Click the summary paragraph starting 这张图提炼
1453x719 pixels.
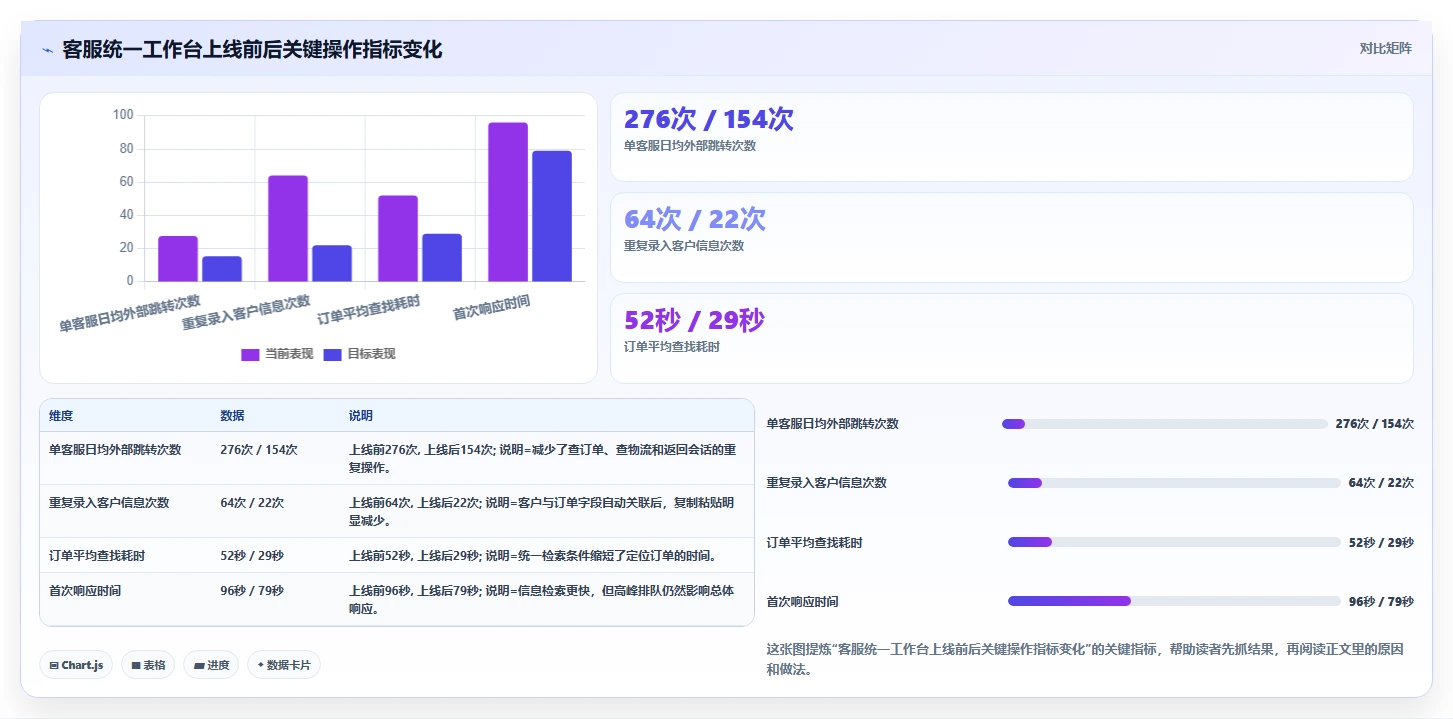[x=1085, y=659]
